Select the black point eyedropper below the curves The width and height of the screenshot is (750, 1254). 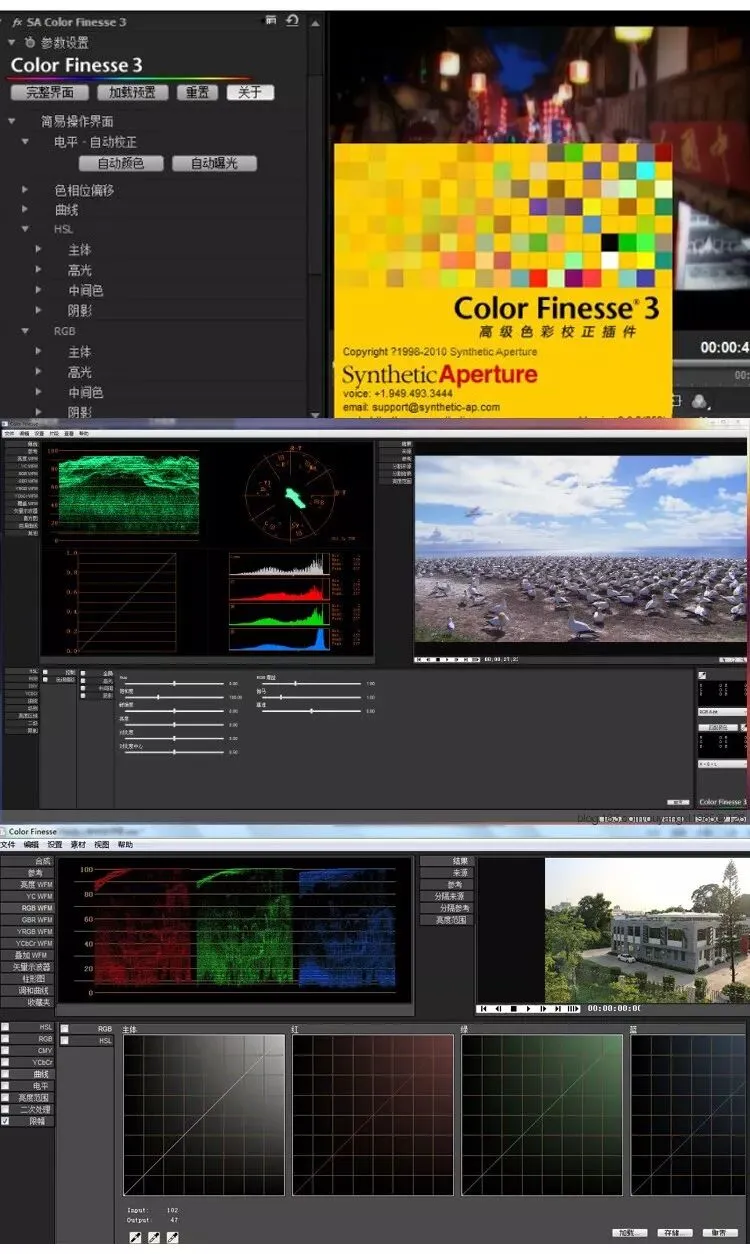point(135,1237)
